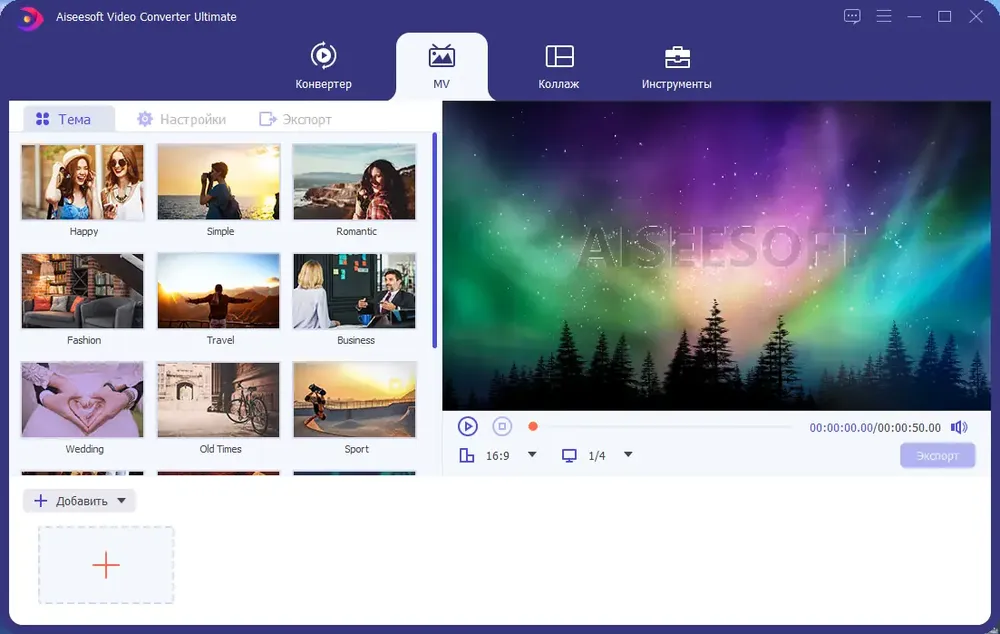This screenshot has width=1000, height=634.
Task: Click the playback progress slider handle
Action: click(533, 427)
